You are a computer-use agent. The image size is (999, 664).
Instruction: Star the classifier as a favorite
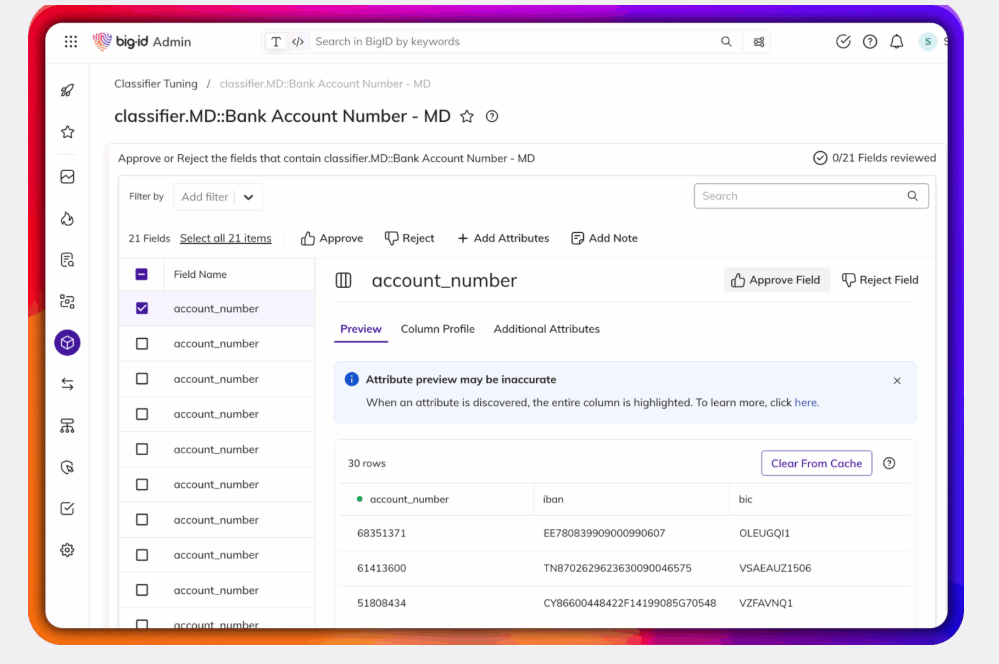(467, 117)
